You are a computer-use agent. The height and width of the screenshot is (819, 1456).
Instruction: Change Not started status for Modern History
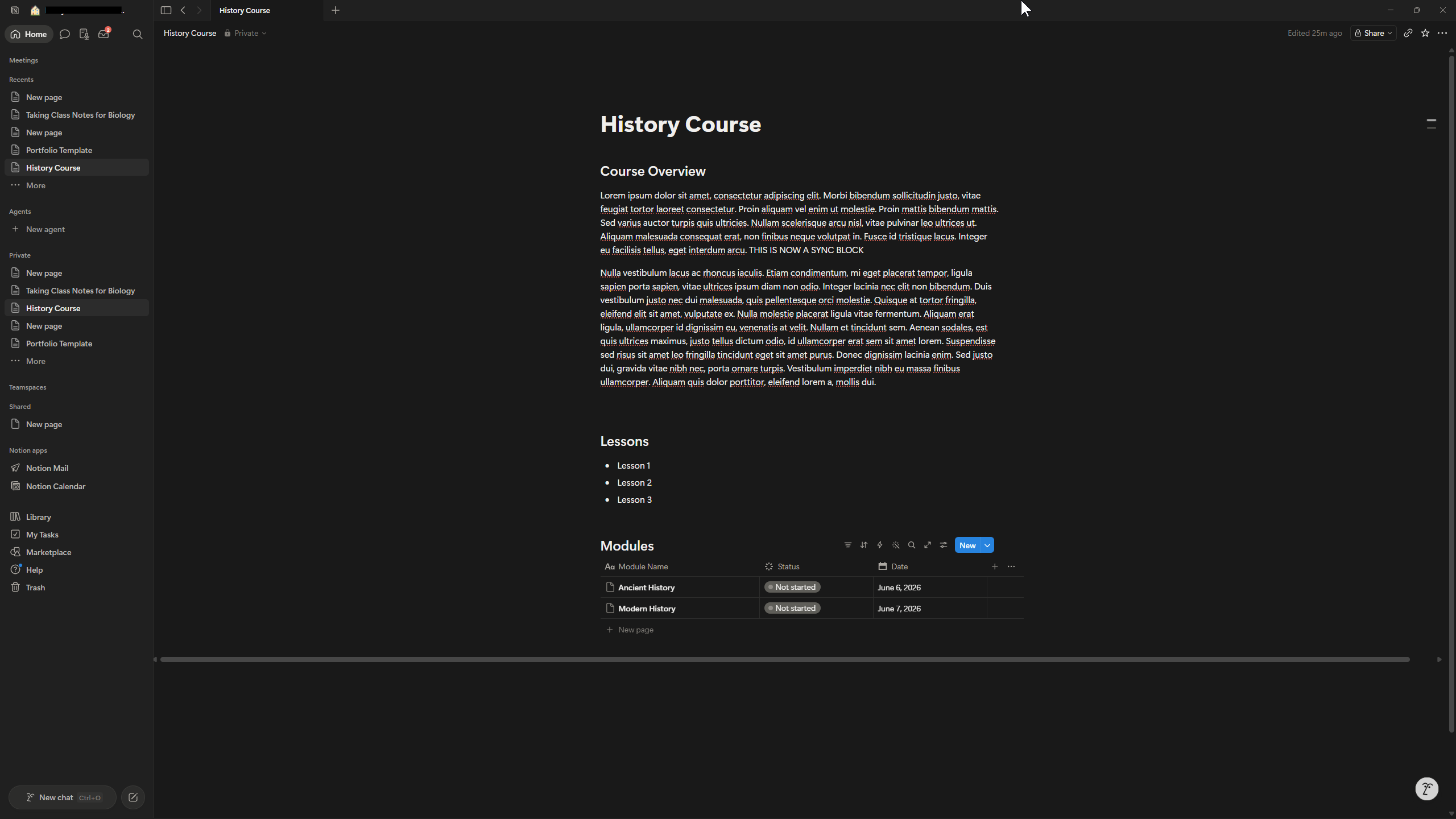792,608
